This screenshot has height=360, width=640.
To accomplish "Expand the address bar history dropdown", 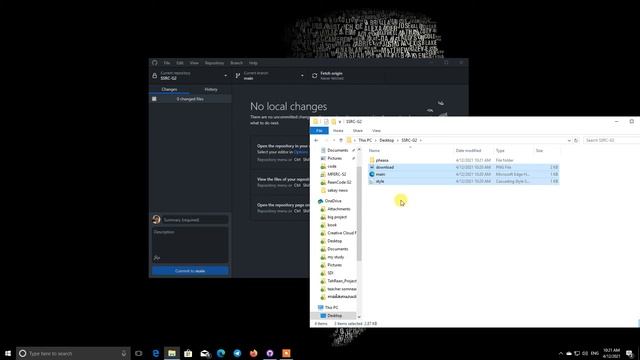I will (569, 140).
